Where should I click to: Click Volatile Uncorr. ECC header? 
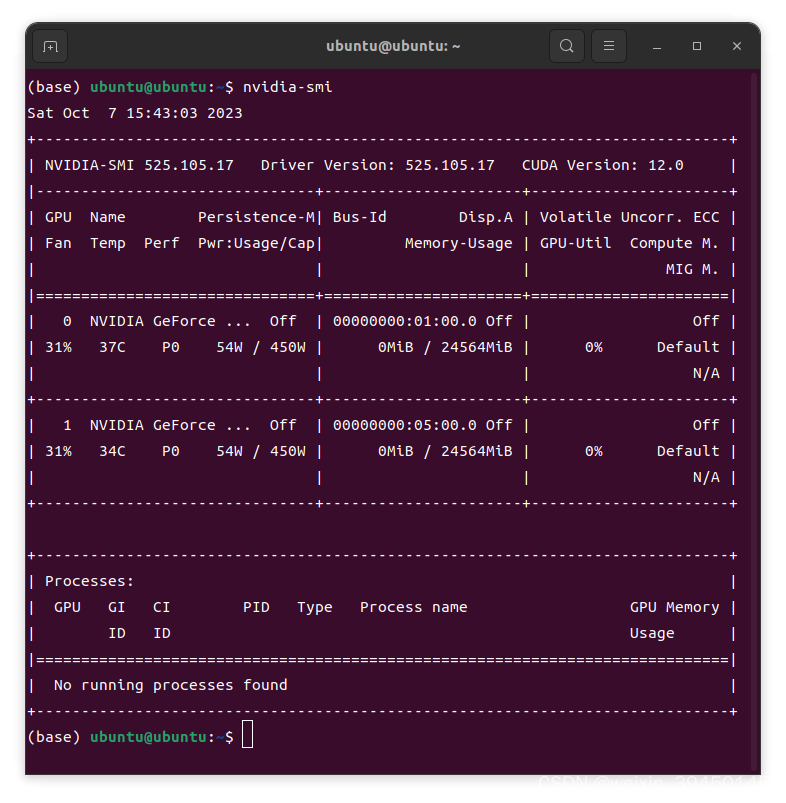(x=629, y=218)
